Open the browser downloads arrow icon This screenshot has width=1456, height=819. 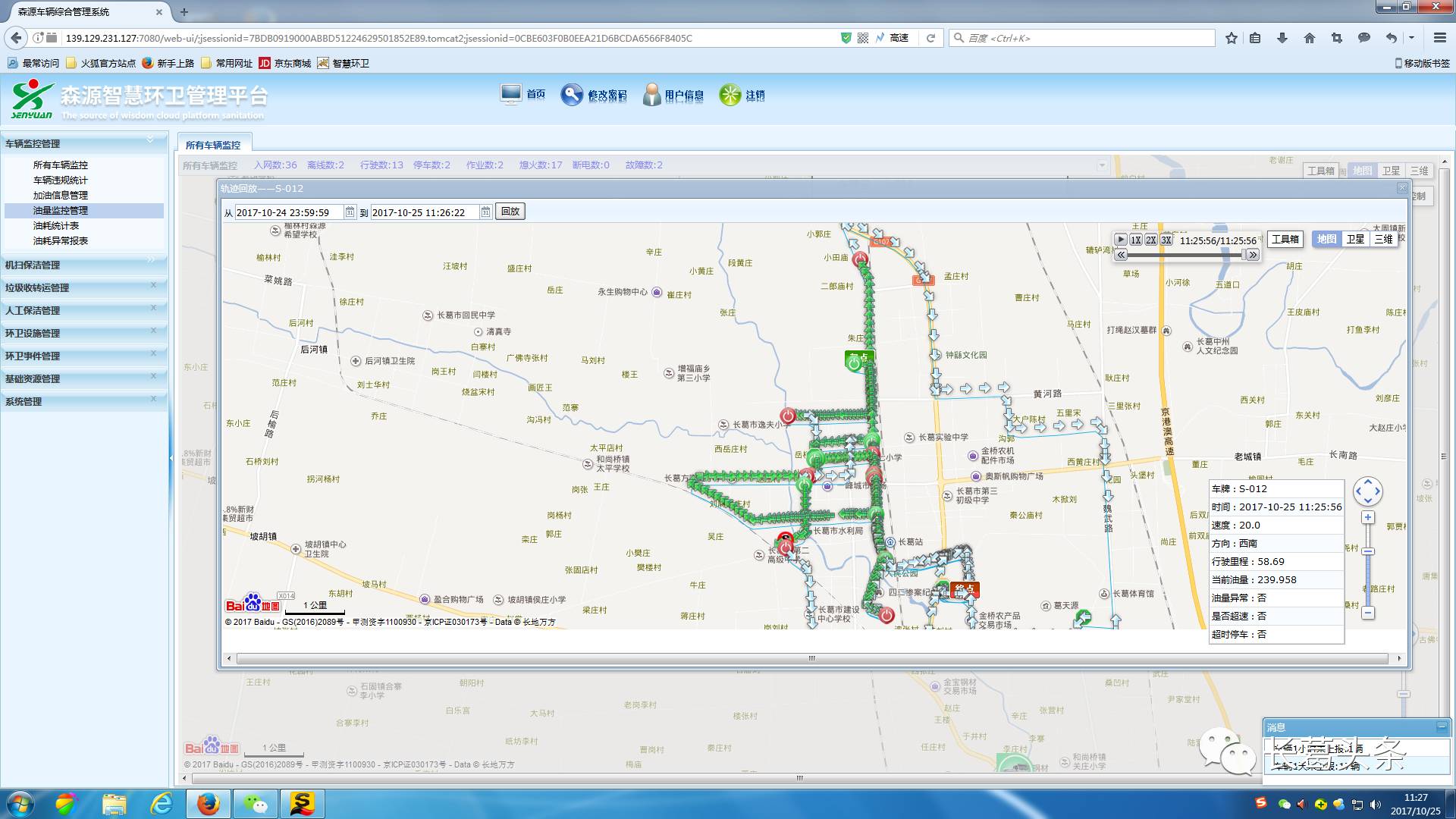point(1282,38)
